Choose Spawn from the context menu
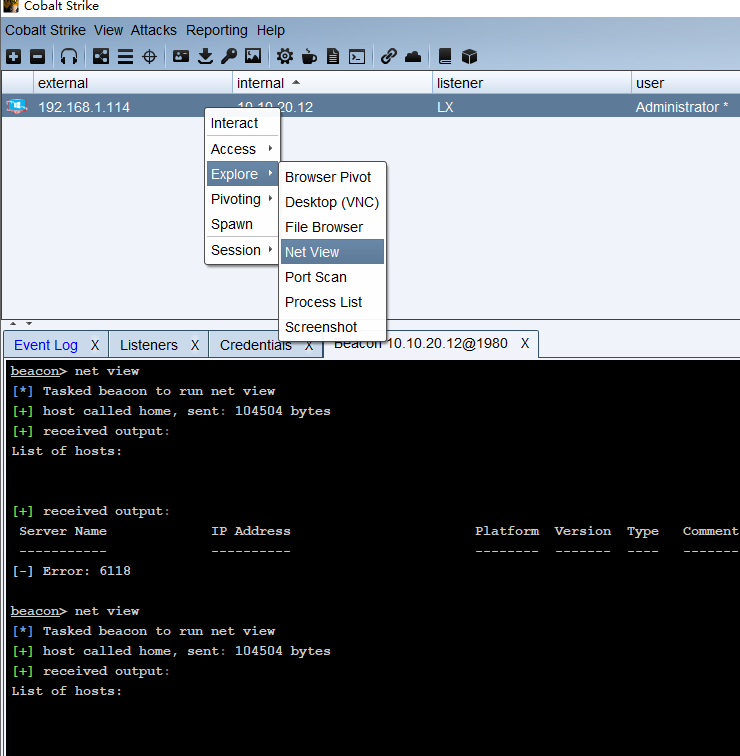Image resolution: width=740 pixels, height=756 pixels. click(x=242, y=224)
